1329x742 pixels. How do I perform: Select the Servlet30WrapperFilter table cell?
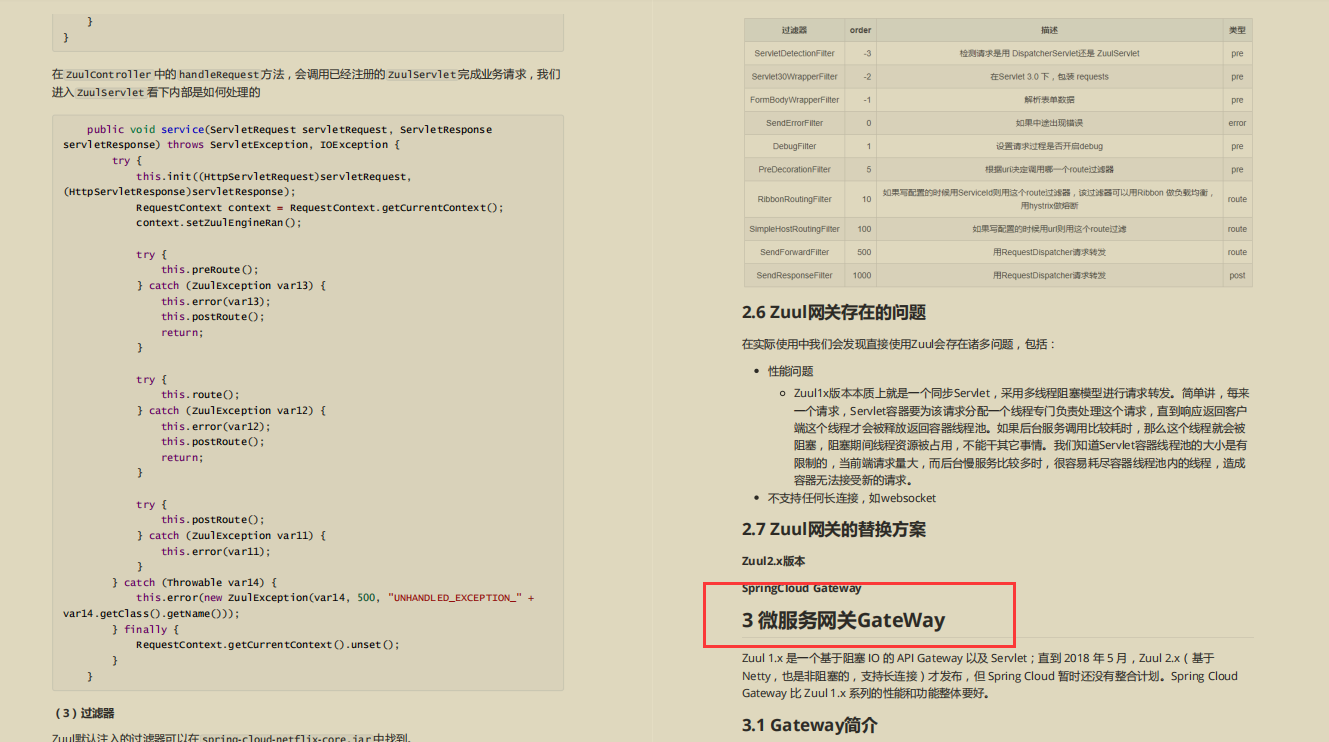point(794,76)
